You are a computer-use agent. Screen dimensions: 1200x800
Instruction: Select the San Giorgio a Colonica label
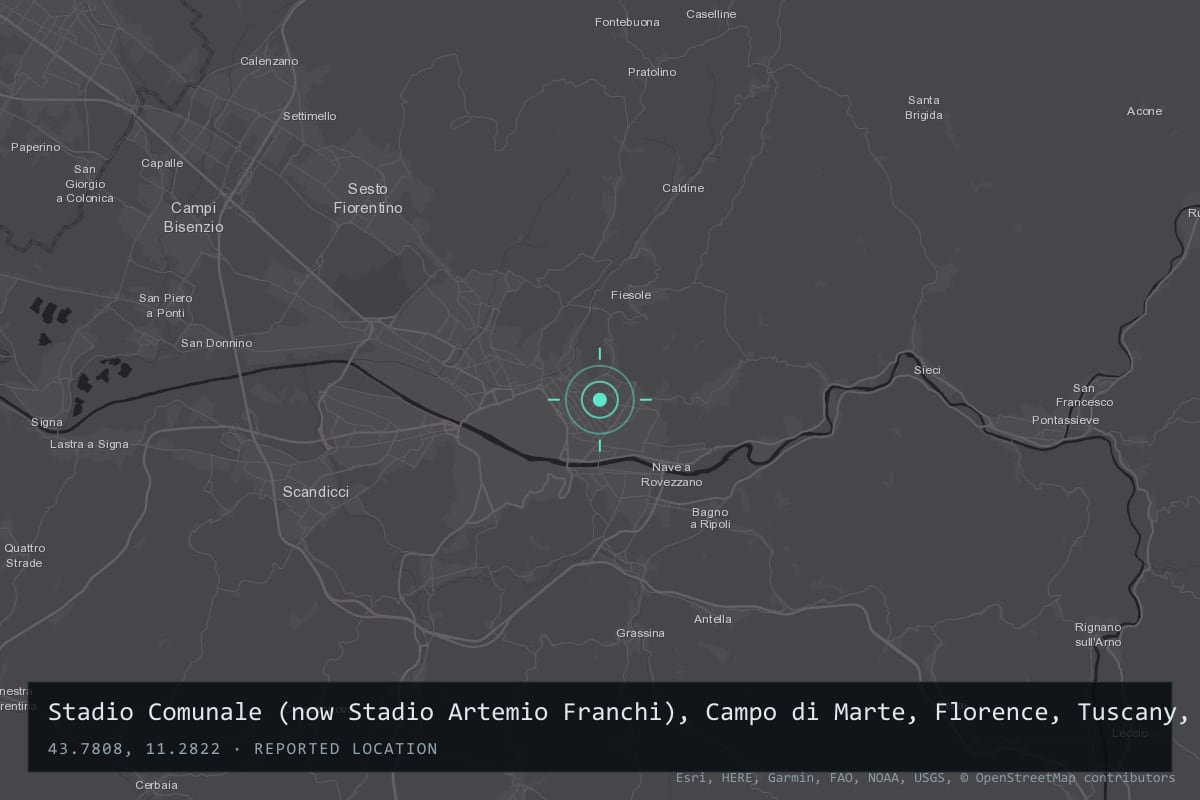click(85, 184)
